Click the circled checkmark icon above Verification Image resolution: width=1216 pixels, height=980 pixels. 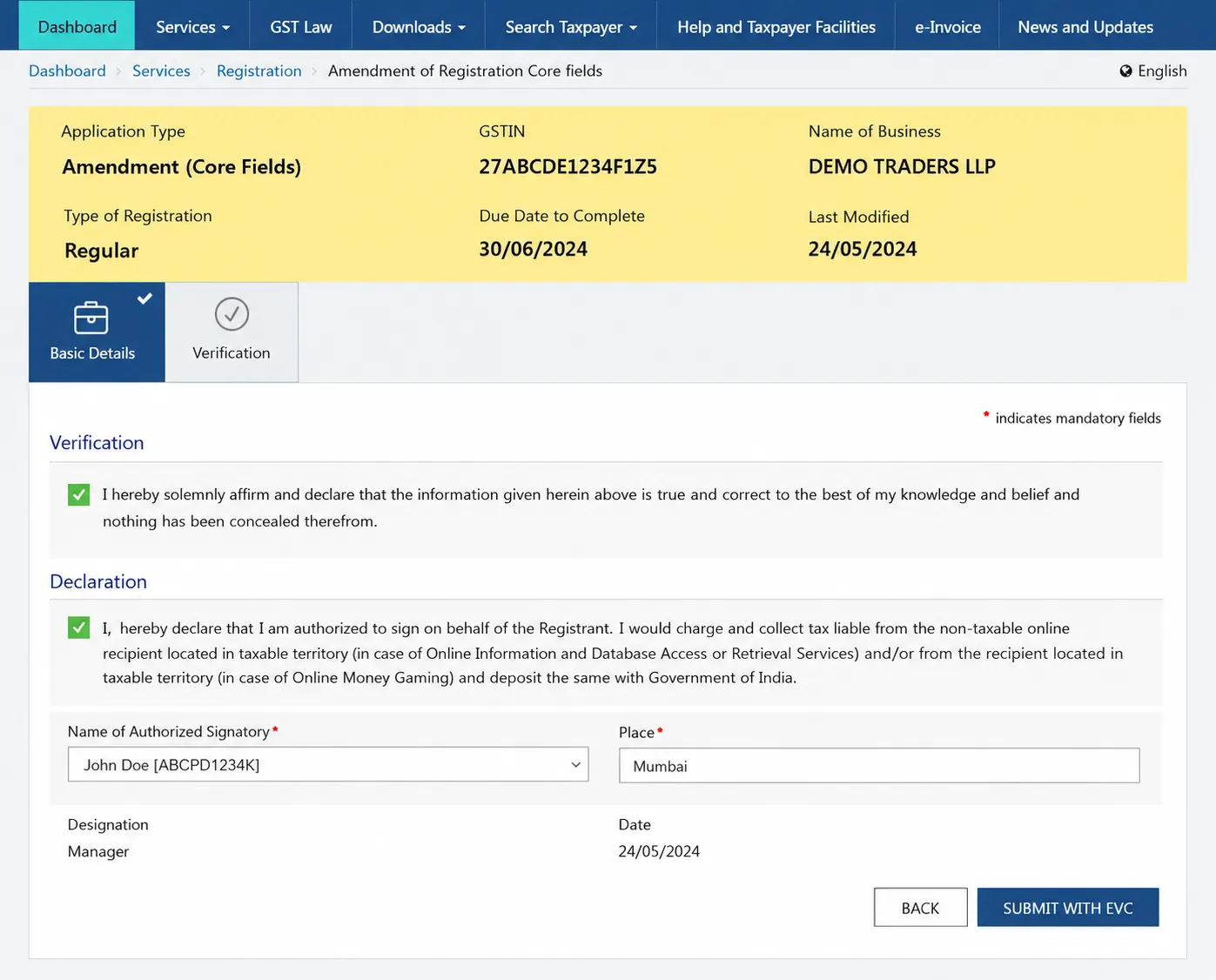point(232,314)
